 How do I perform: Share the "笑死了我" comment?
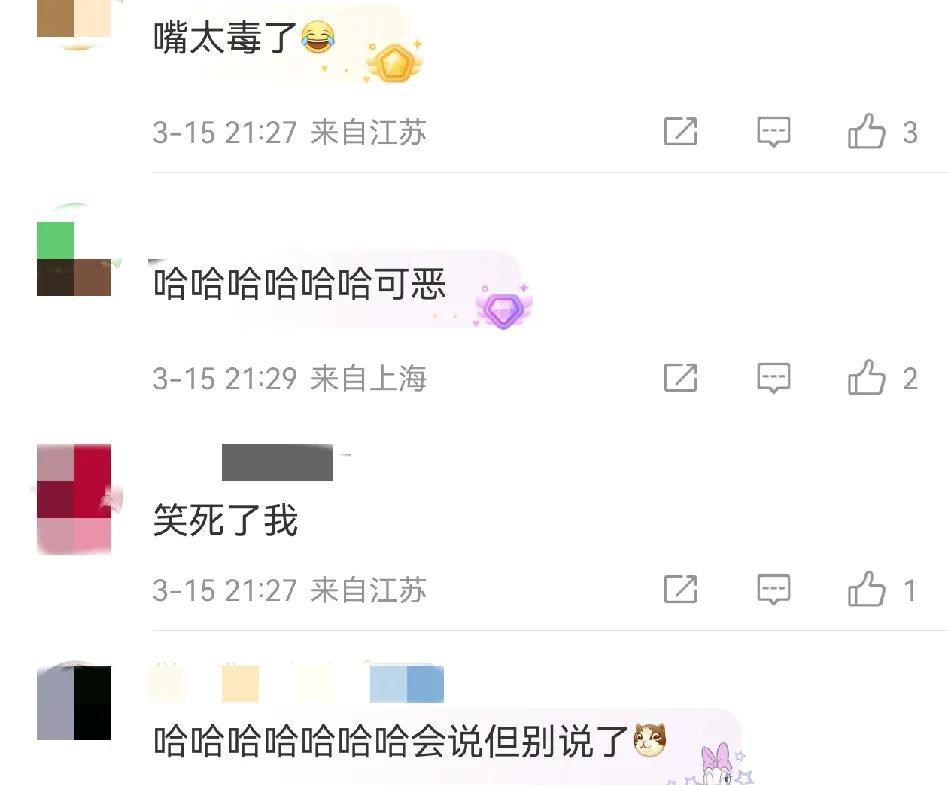coord(681,590)
